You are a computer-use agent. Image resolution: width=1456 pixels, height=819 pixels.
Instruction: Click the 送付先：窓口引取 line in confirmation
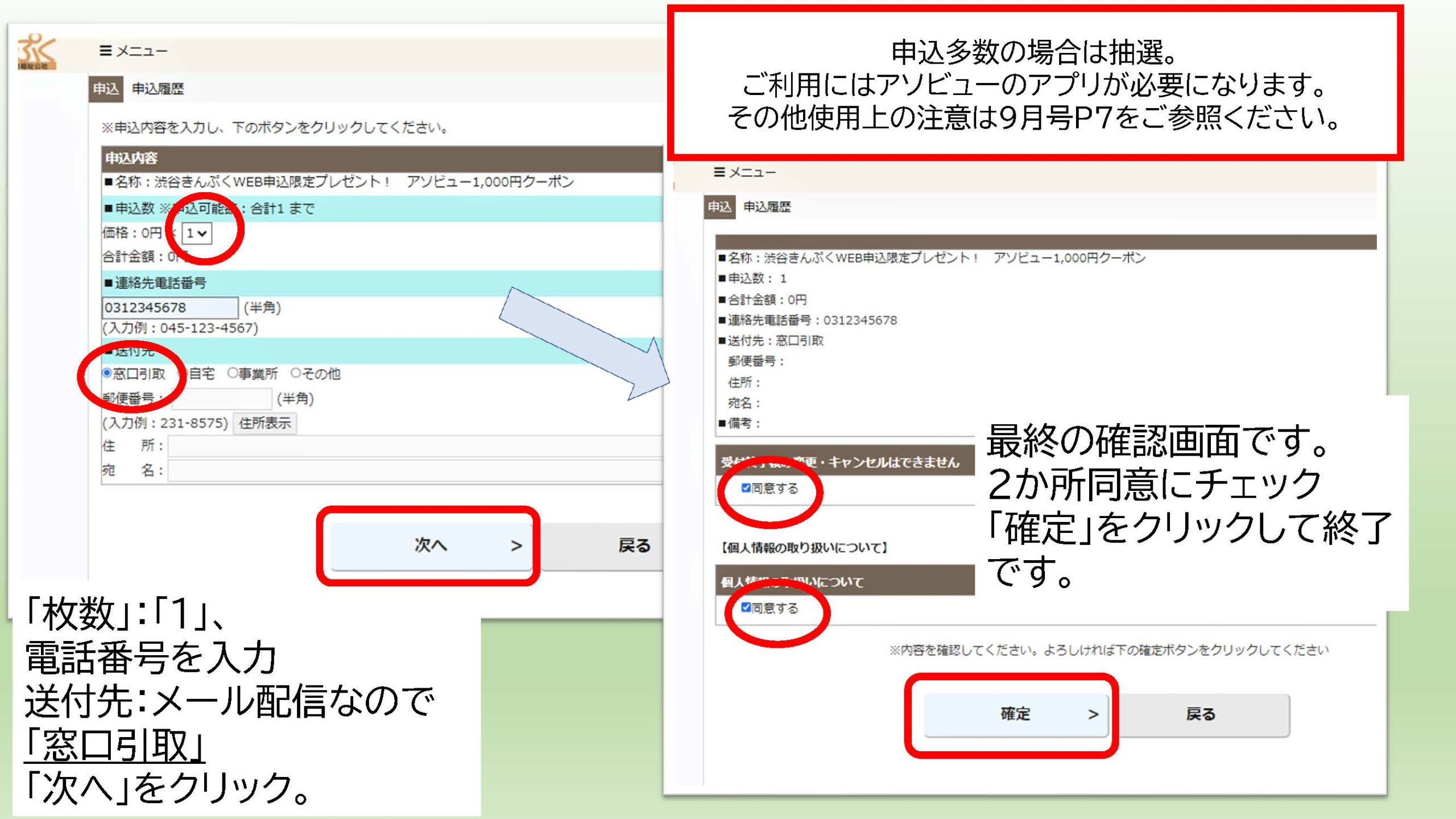tap(771, 341)
